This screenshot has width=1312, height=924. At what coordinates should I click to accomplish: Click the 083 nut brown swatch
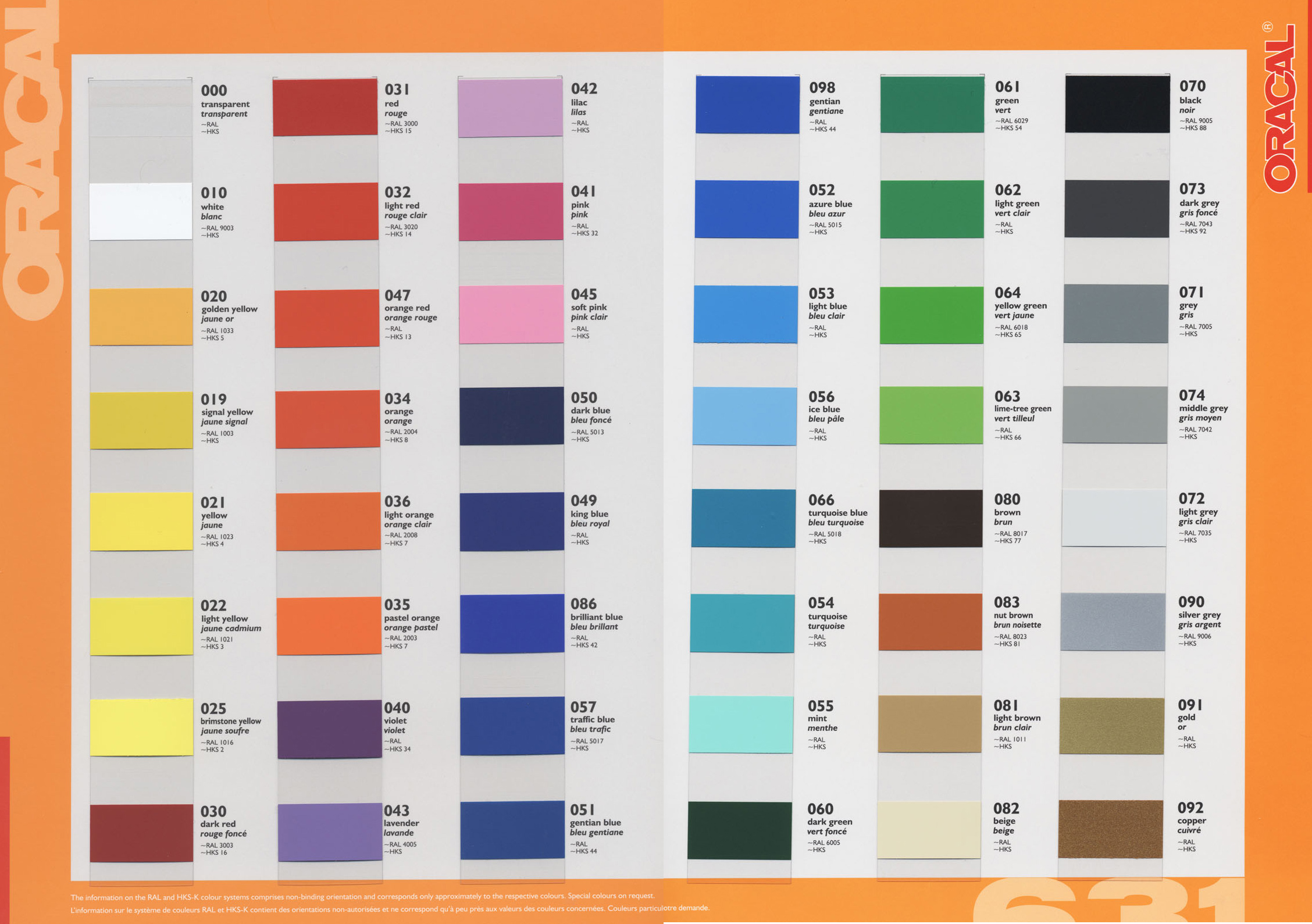coord(930,622)
